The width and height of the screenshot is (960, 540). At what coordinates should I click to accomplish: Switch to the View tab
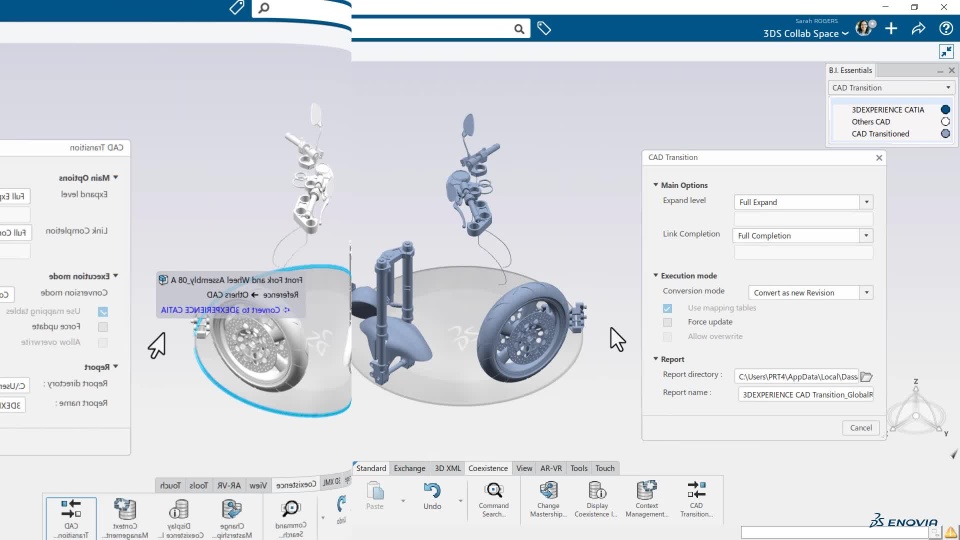click(x=524, y=468)
